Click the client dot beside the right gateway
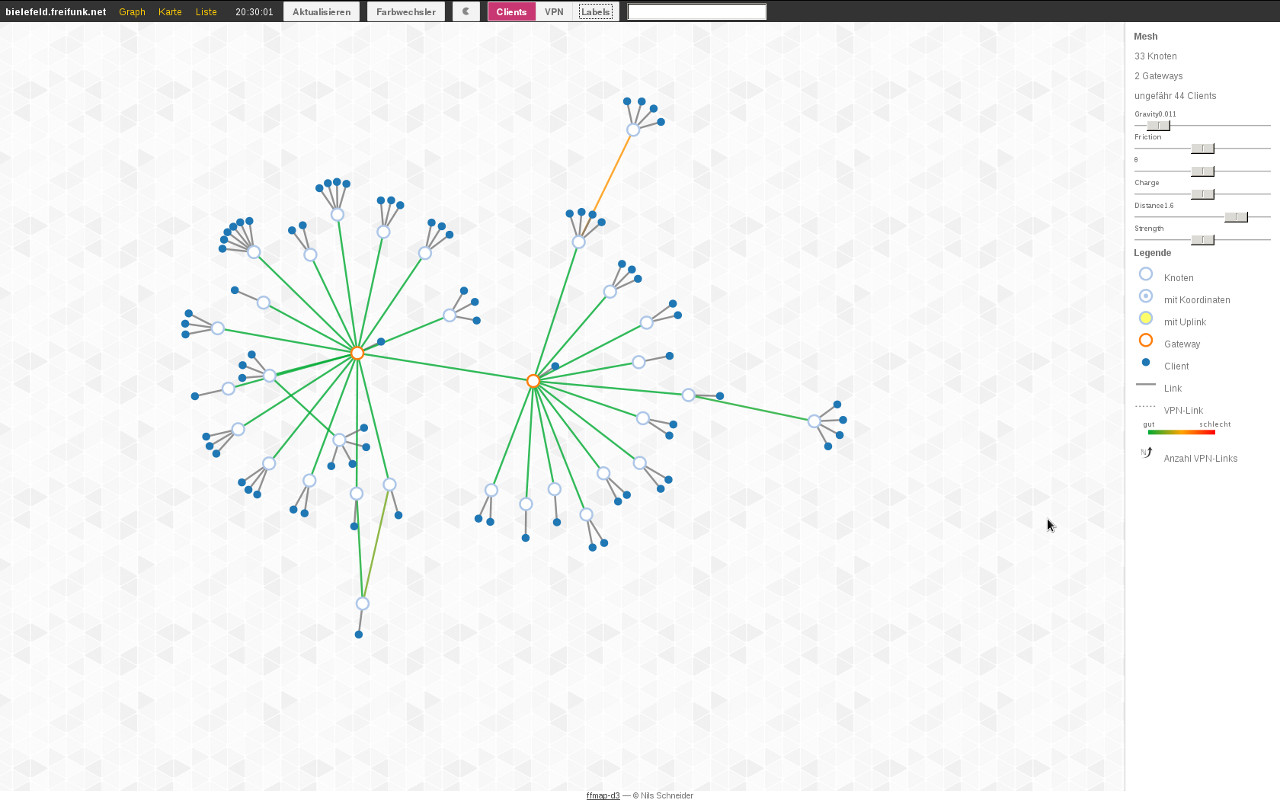Screen dimensions: 1280x800 [x=555, y=366]
